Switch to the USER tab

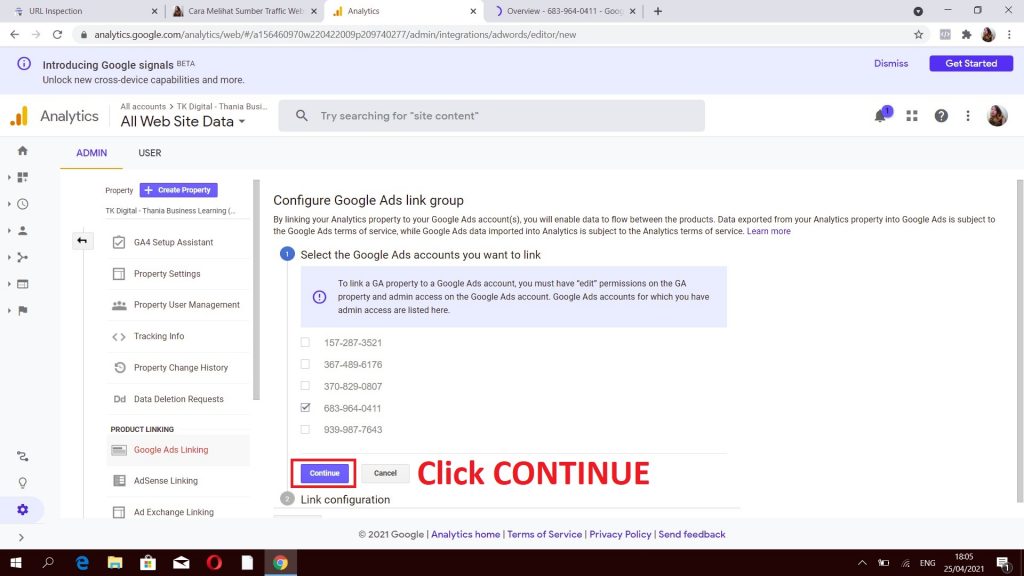150,153
